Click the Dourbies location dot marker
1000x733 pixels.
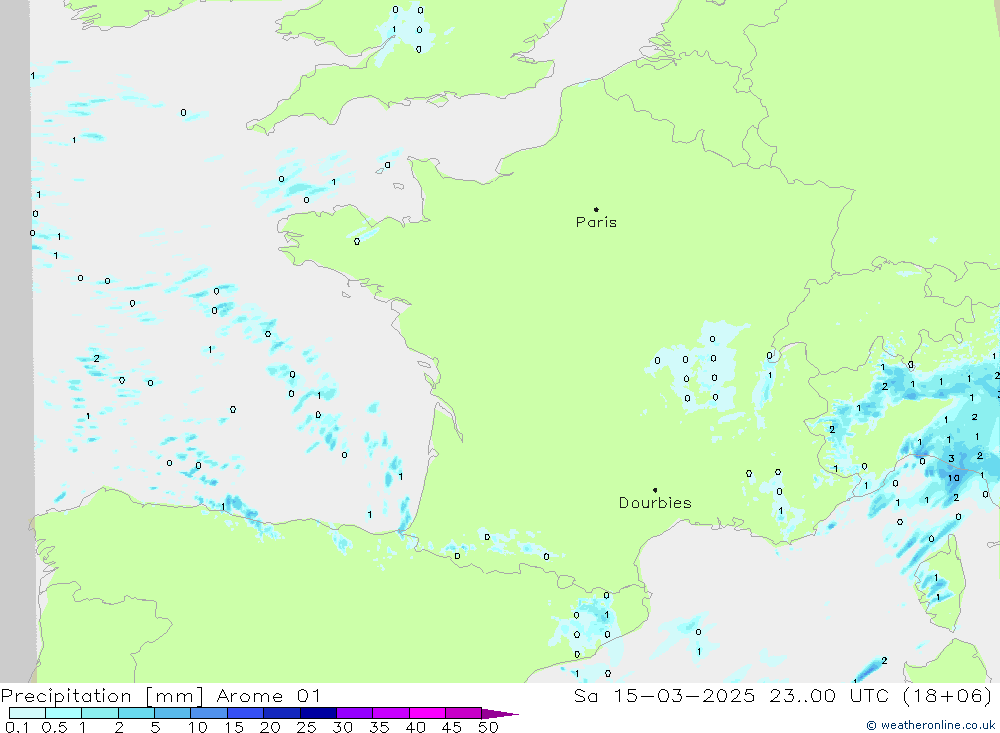[655, 490]
